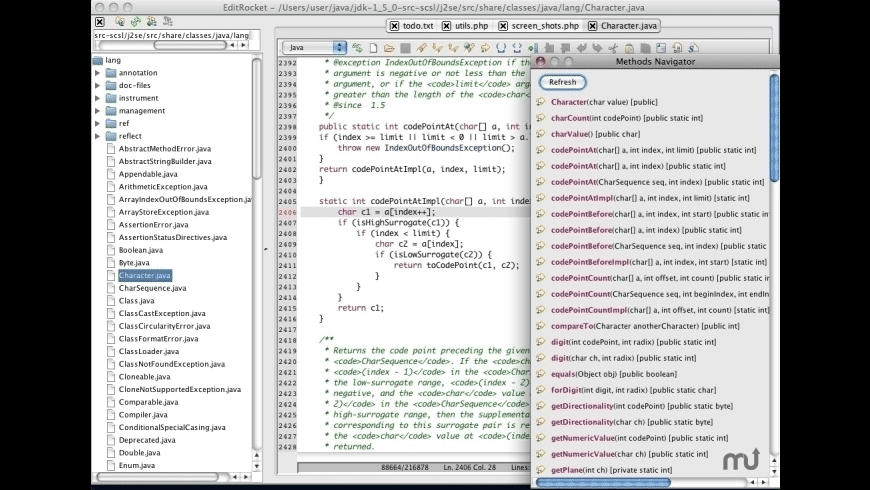
Task: Jump to getNumericValue(char ch) method
Action: [x=629, y=454]
